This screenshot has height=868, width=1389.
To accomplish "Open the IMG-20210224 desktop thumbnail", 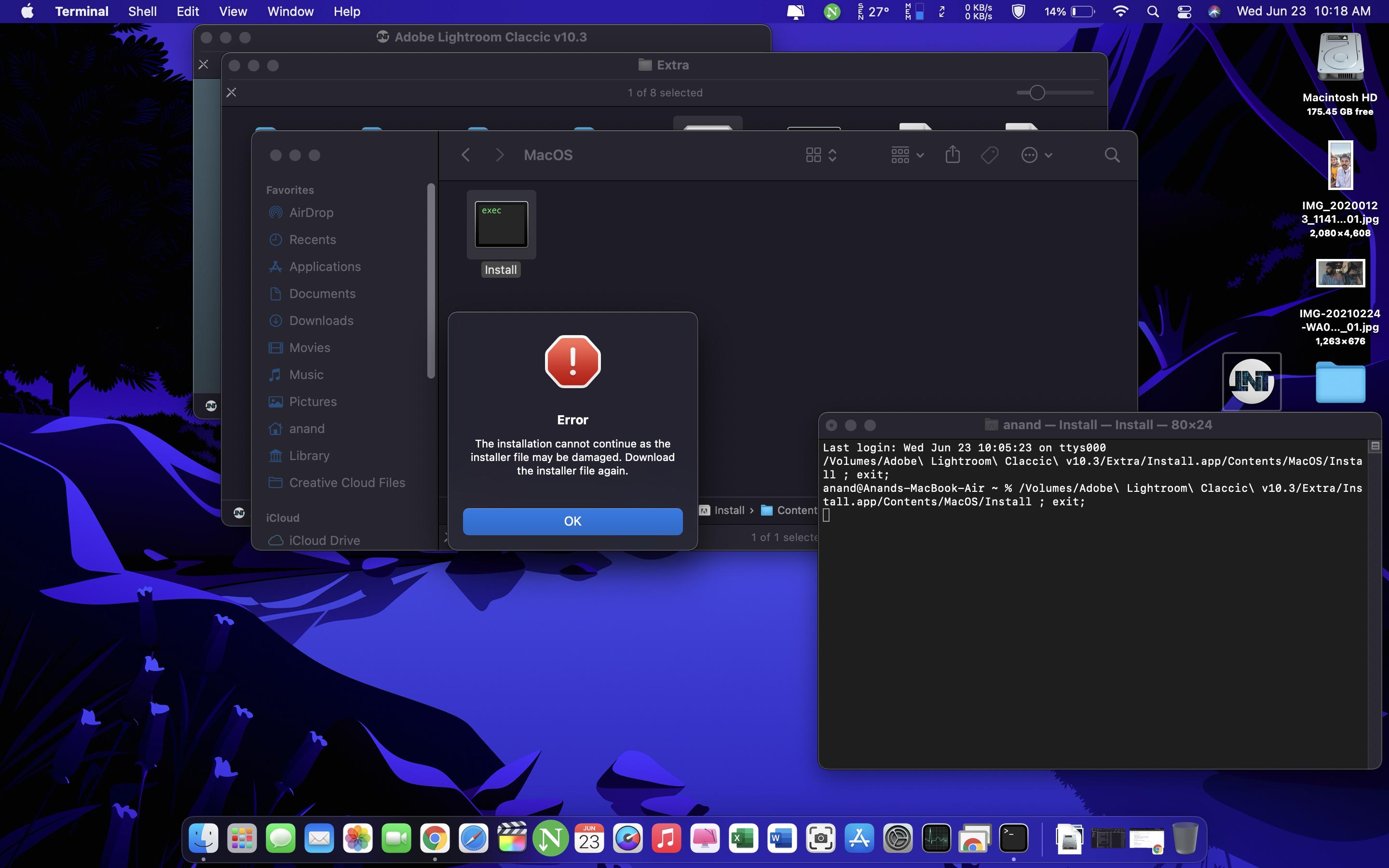I will (x=1340, y=273).
